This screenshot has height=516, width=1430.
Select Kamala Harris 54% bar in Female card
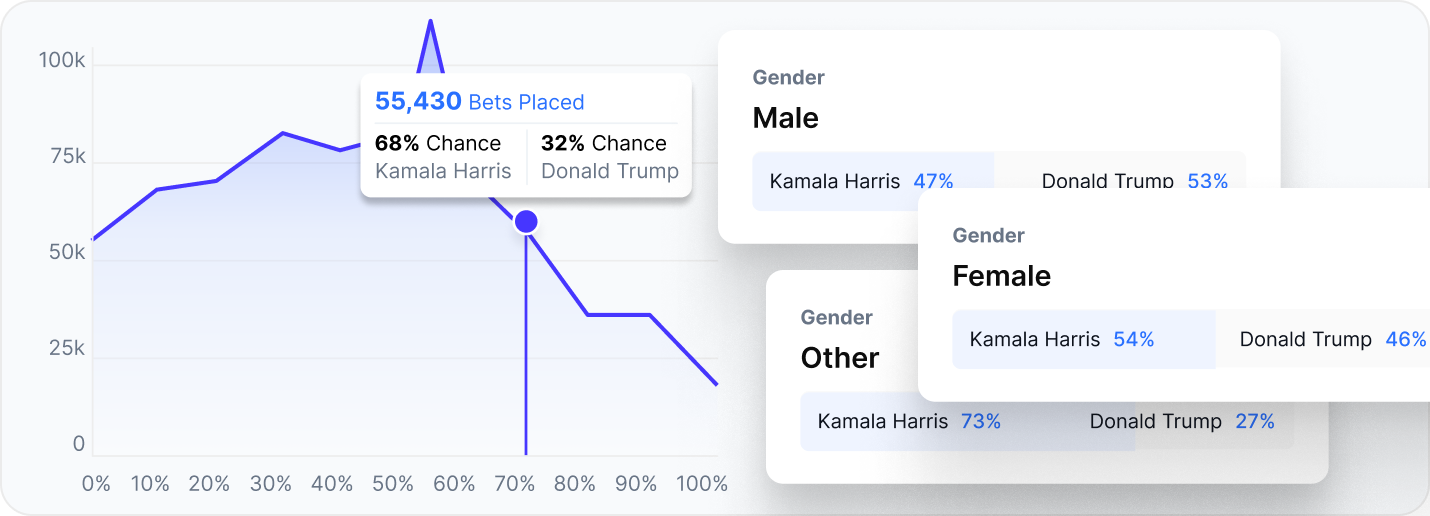(1062, 340)
